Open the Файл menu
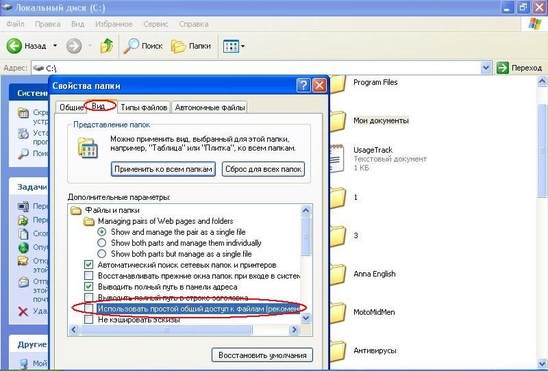The image size is (548, 371). point(15,24)
